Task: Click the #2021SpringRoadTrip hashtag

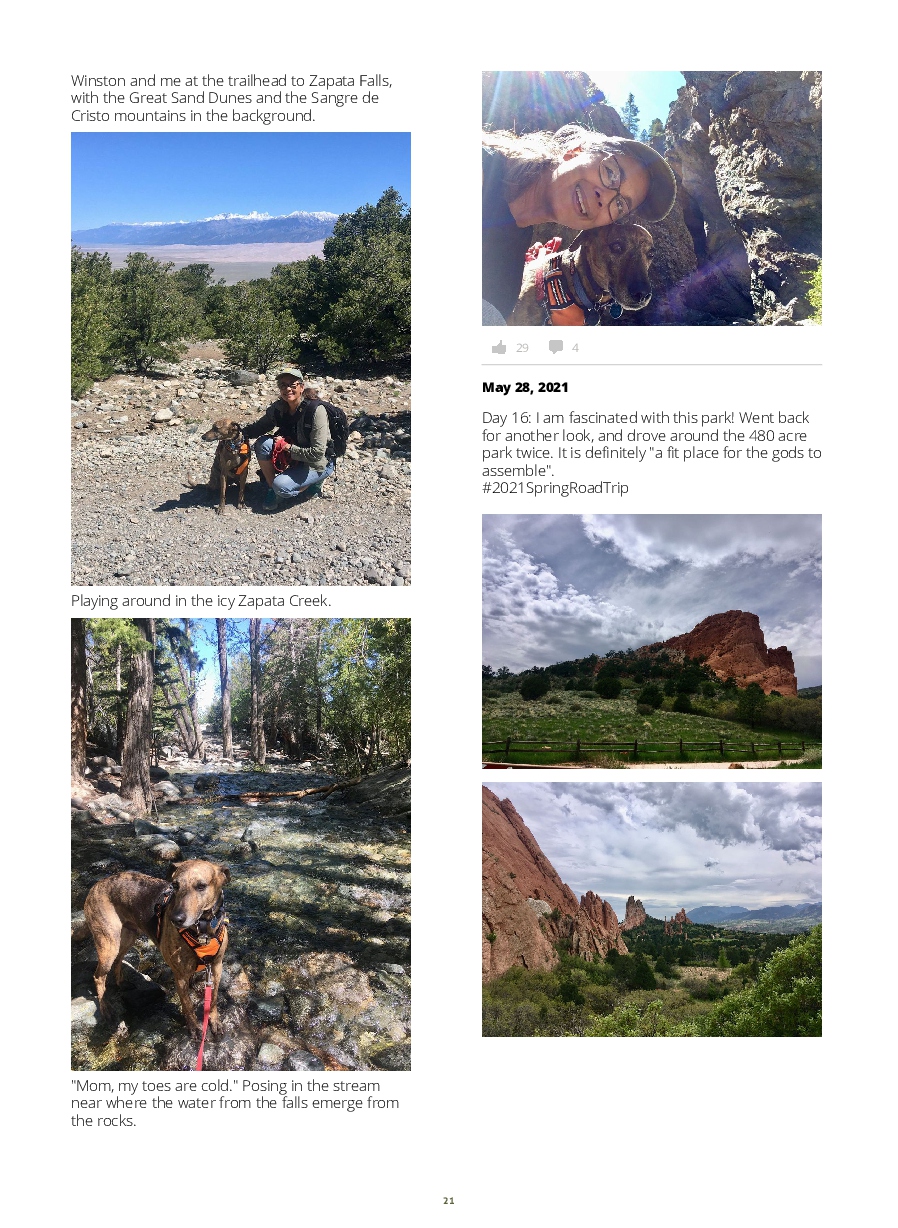Action: click(x=555, y=488)
